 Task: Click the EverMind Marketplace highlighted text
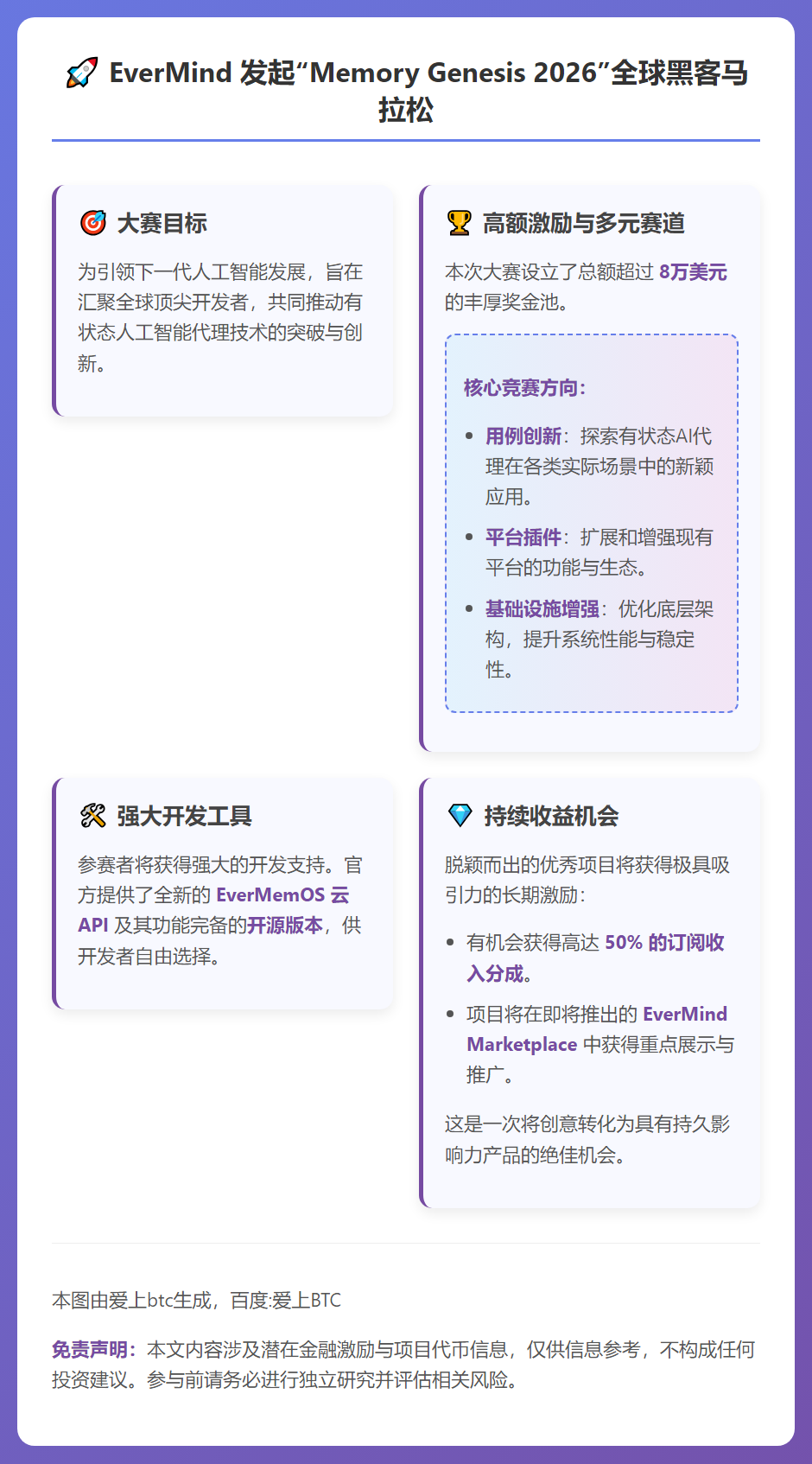pyautogui.click(x=598, y=1029)
